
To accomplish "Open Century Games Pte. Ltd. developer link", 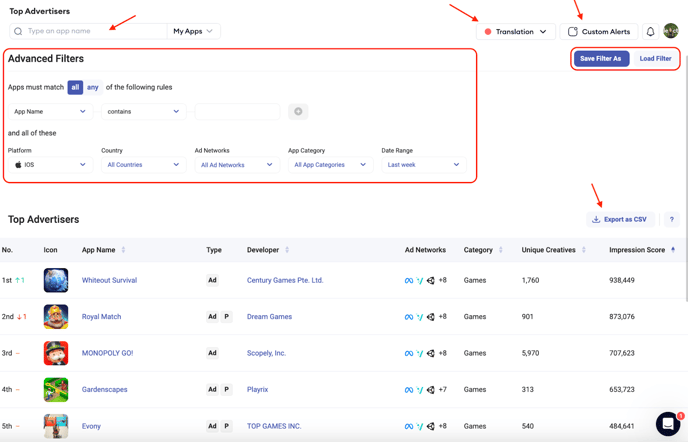I will click(285, 280).
